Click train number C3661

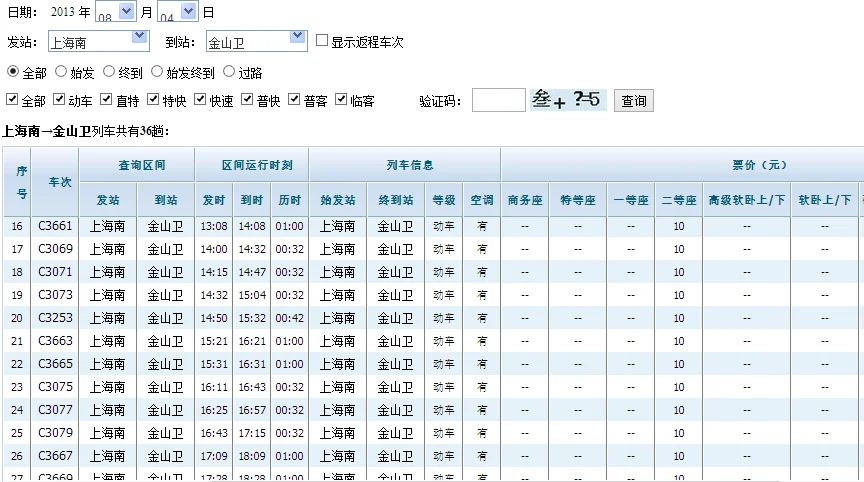[55, 226]
